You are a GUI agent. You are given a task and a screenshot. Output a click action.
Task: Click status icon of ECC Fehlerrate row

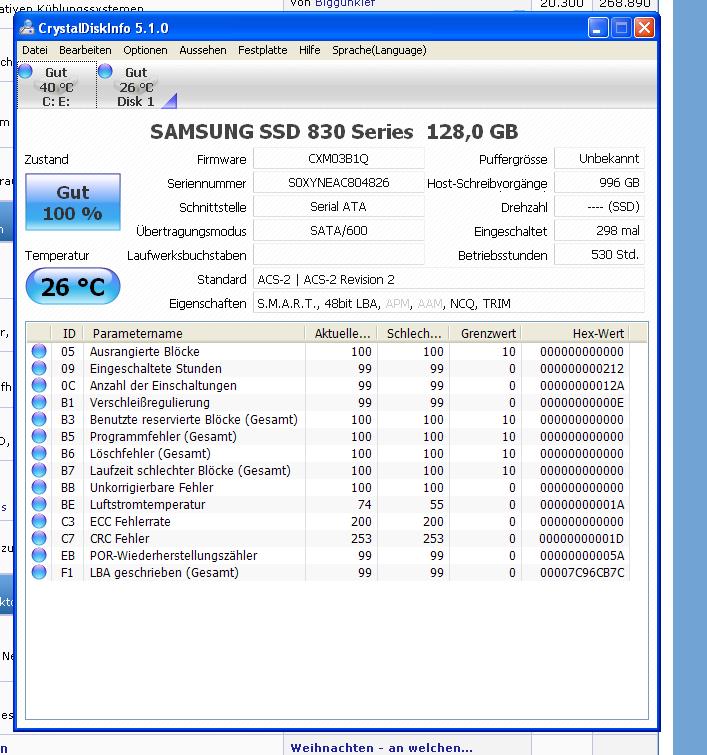click(x=39, y=521)
